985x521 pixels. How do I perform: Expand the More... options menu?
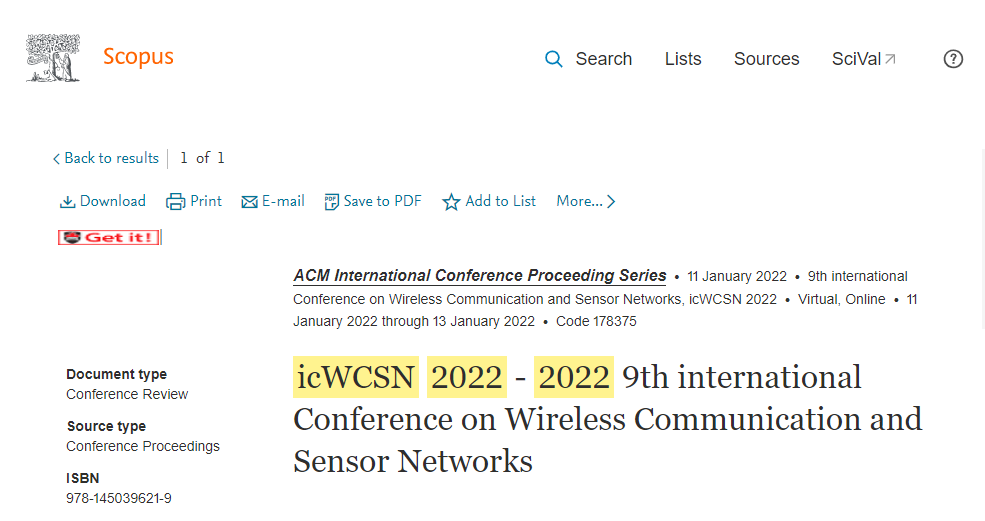585,201
